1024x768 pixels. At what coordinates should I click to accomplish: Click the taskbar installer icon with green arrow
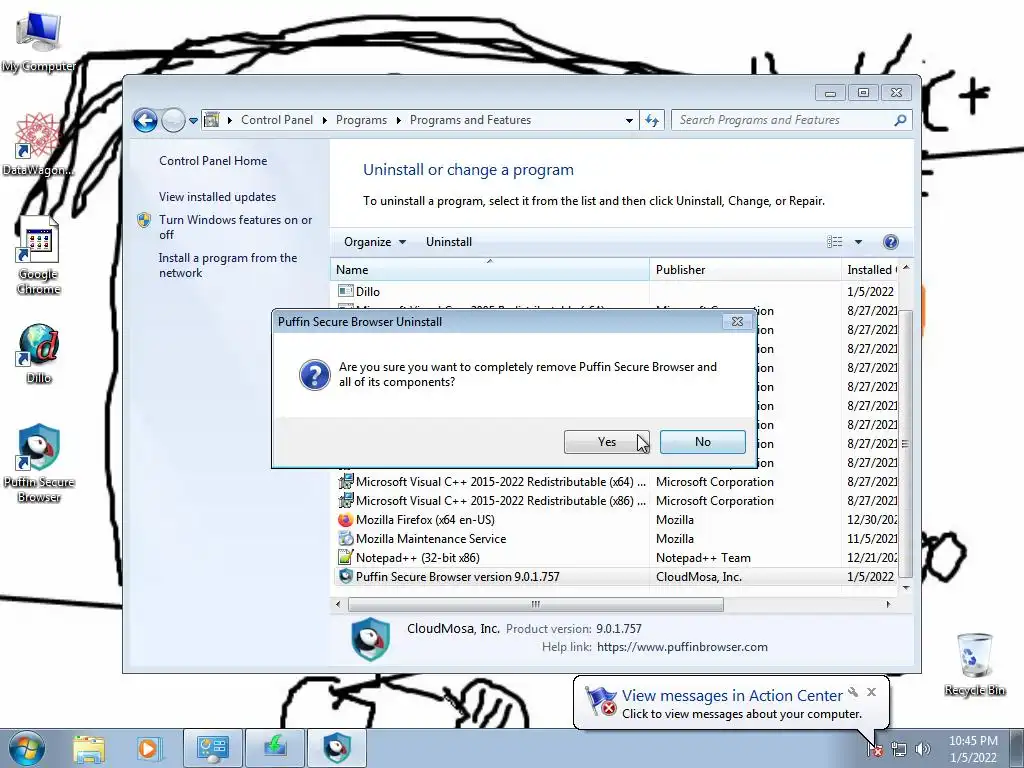275,748
